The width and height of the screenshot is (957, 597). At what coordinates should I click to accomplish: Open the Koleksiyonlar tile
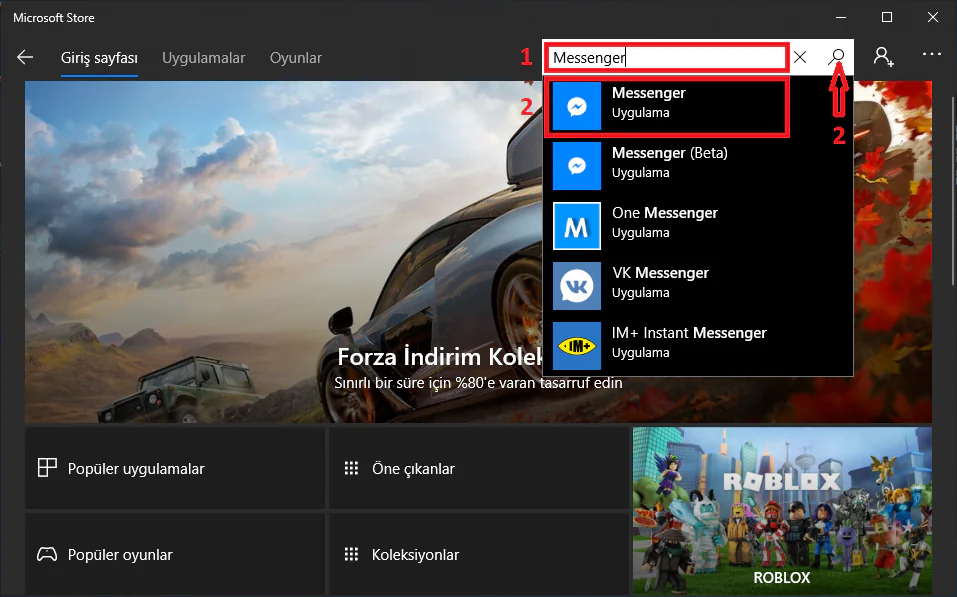click(x=478, y=554)
